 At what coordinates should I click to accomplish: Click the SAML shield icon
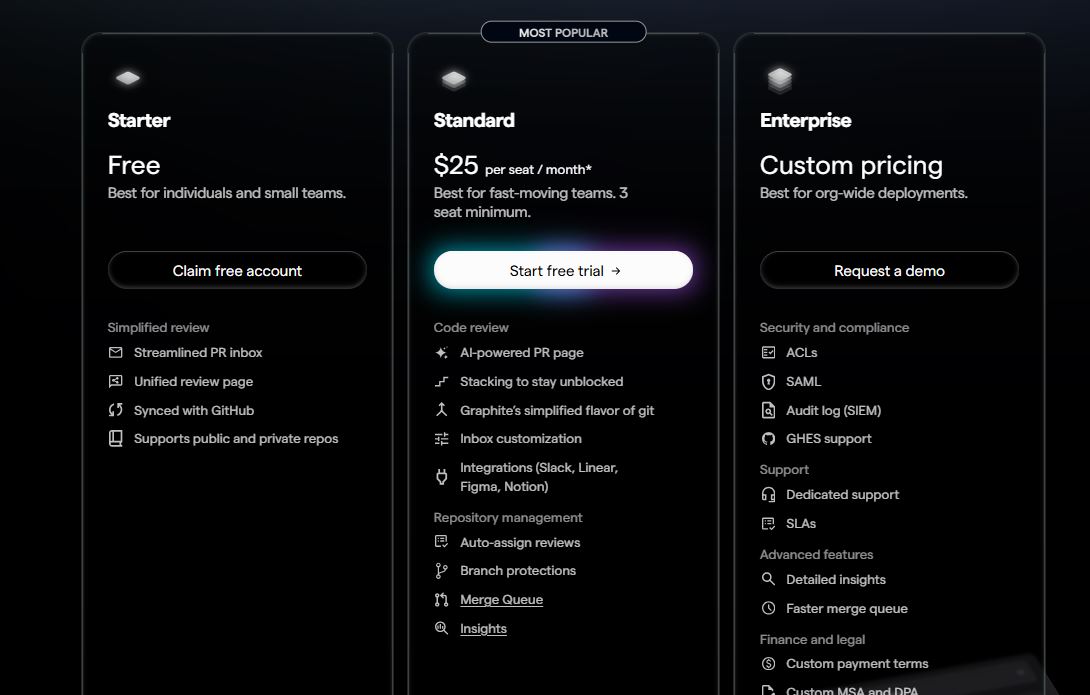click(x=768, y=382)
